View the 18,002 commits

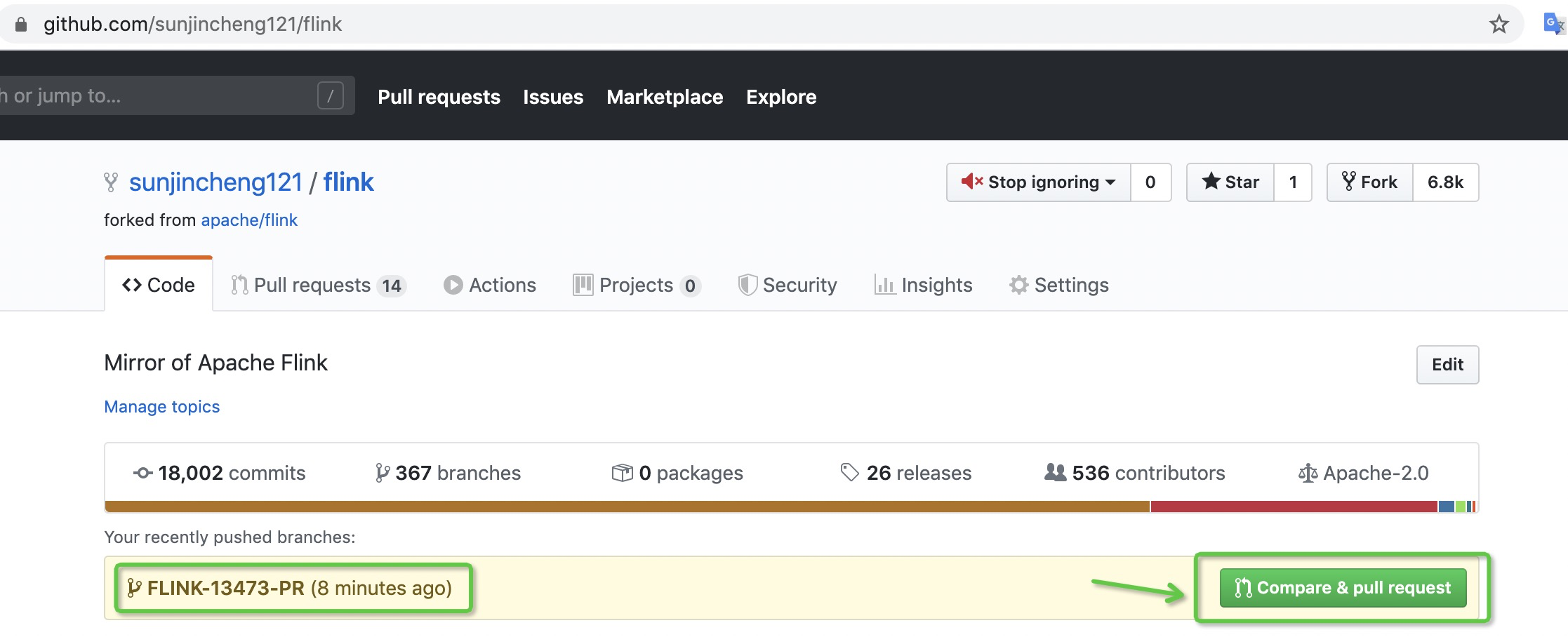pyautogui.click(x=220, y=473)
